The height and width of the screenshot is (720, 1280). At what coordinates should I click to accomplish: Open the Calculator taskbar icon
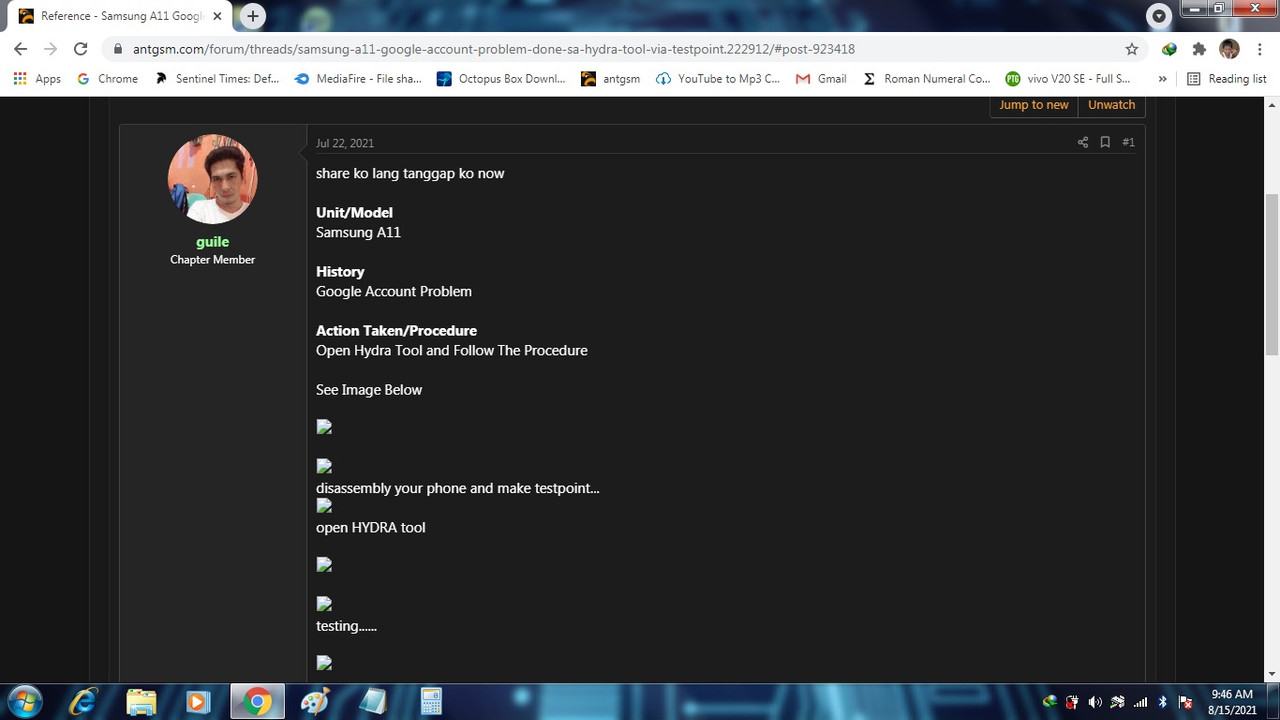pos(430,702)
